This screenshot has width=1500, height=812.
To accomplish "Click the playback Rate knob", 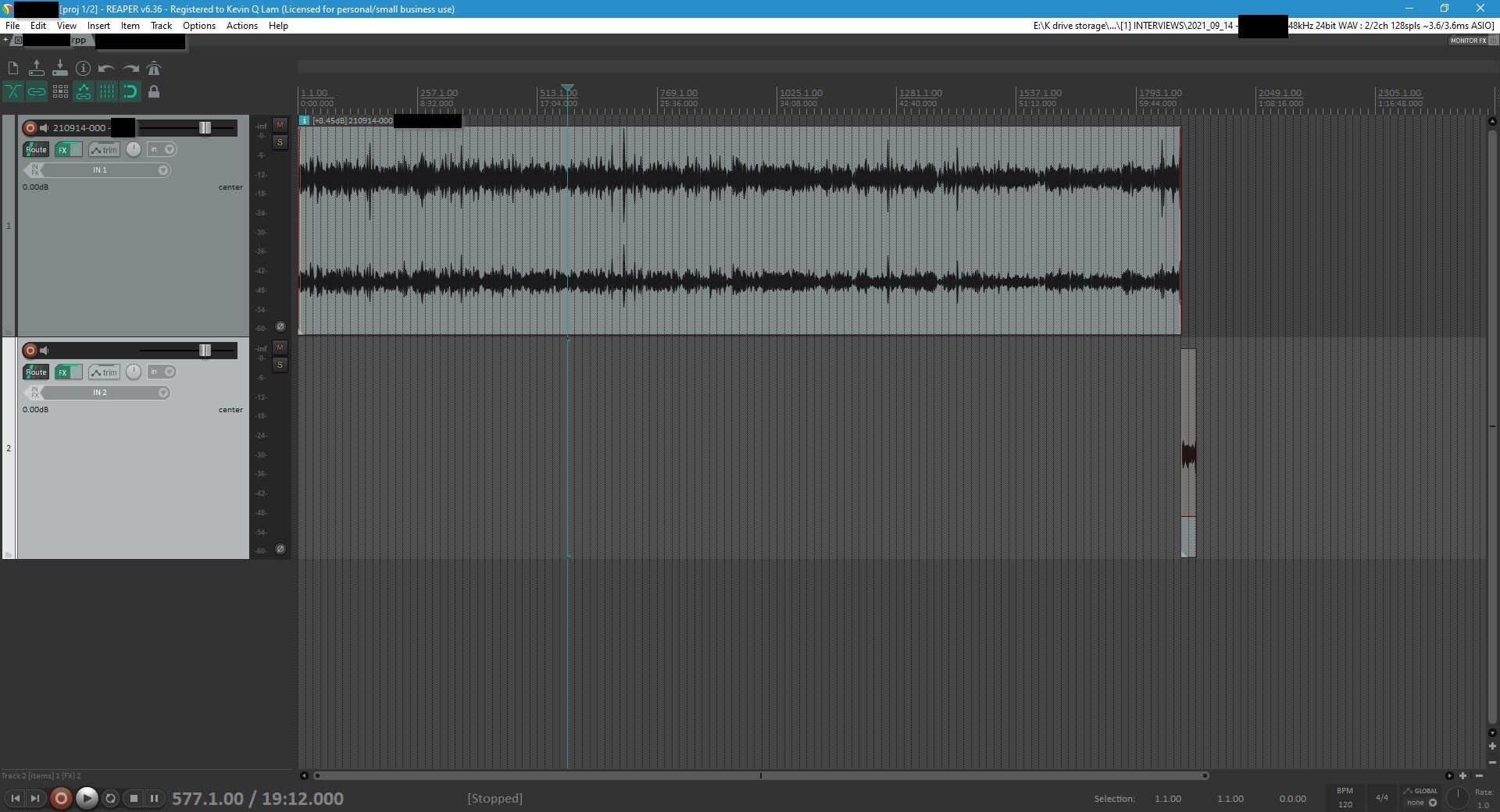I will [1457, 798].
